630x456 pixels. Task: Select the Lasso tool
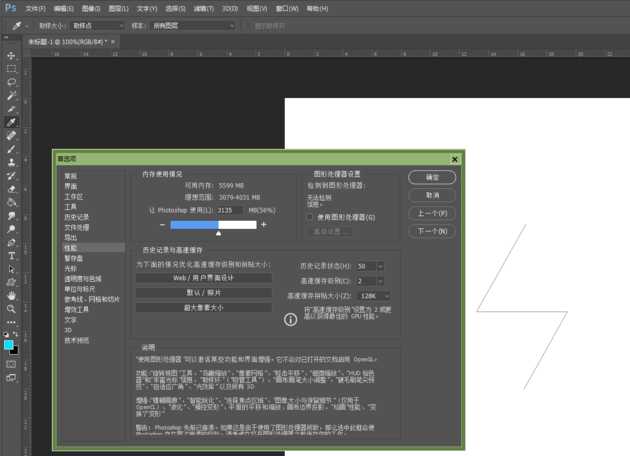(x=11, y=82)
